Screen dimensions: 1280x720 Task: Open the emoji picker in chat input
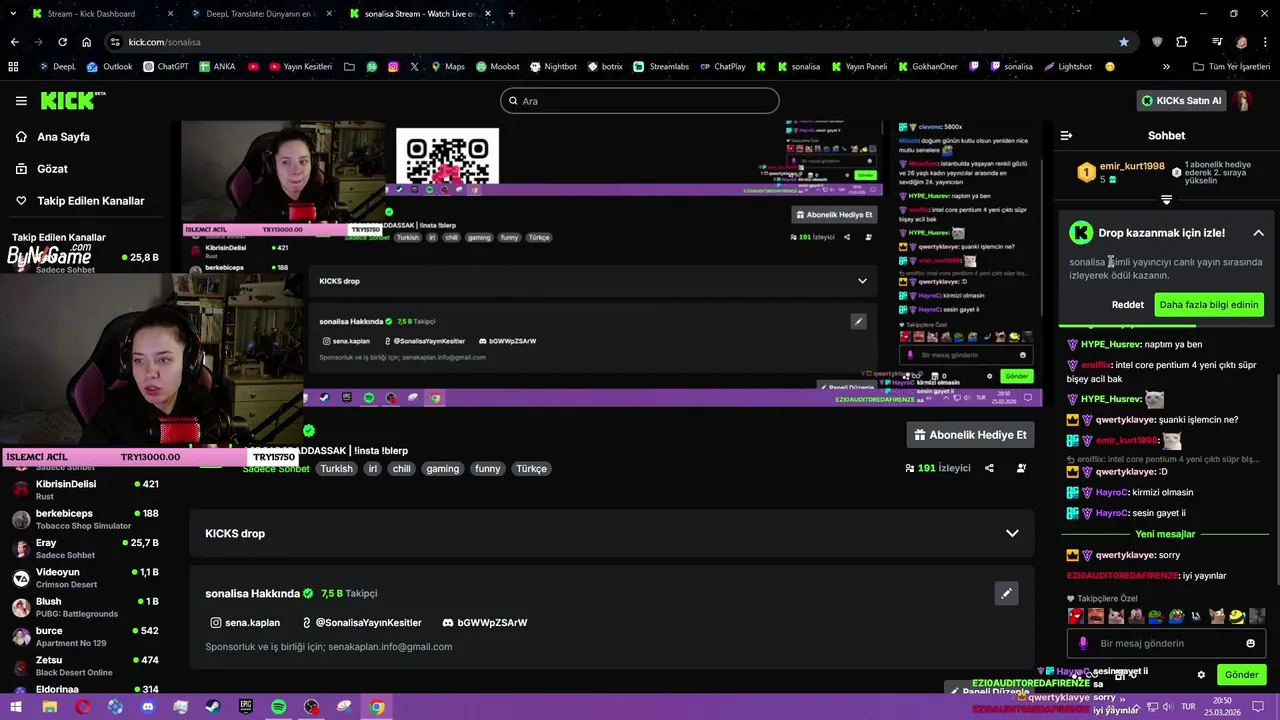[x=1250, y=643]
